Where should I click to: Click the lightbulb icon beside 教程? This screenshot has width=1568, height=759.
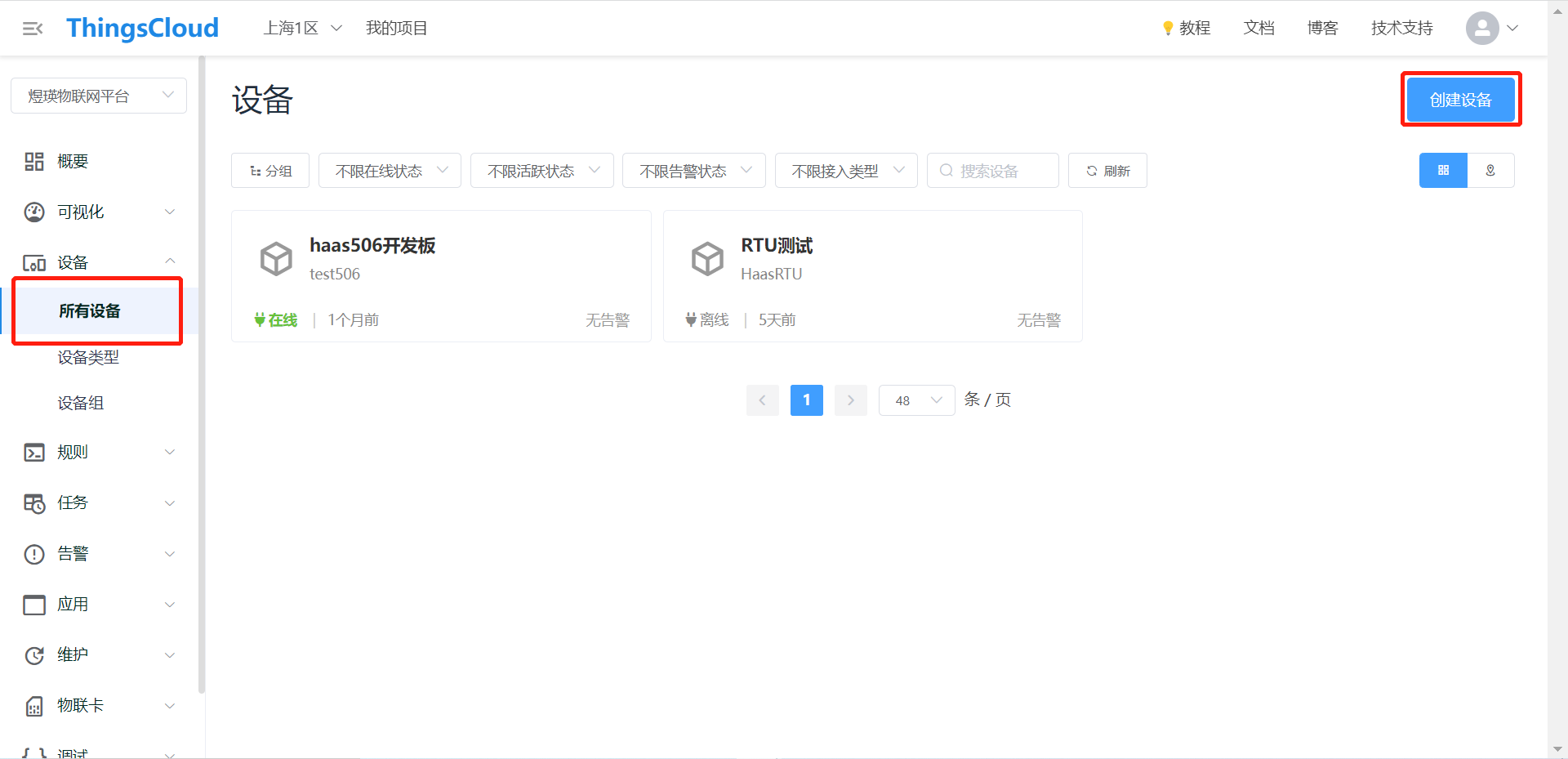[x=1168, y=29]
